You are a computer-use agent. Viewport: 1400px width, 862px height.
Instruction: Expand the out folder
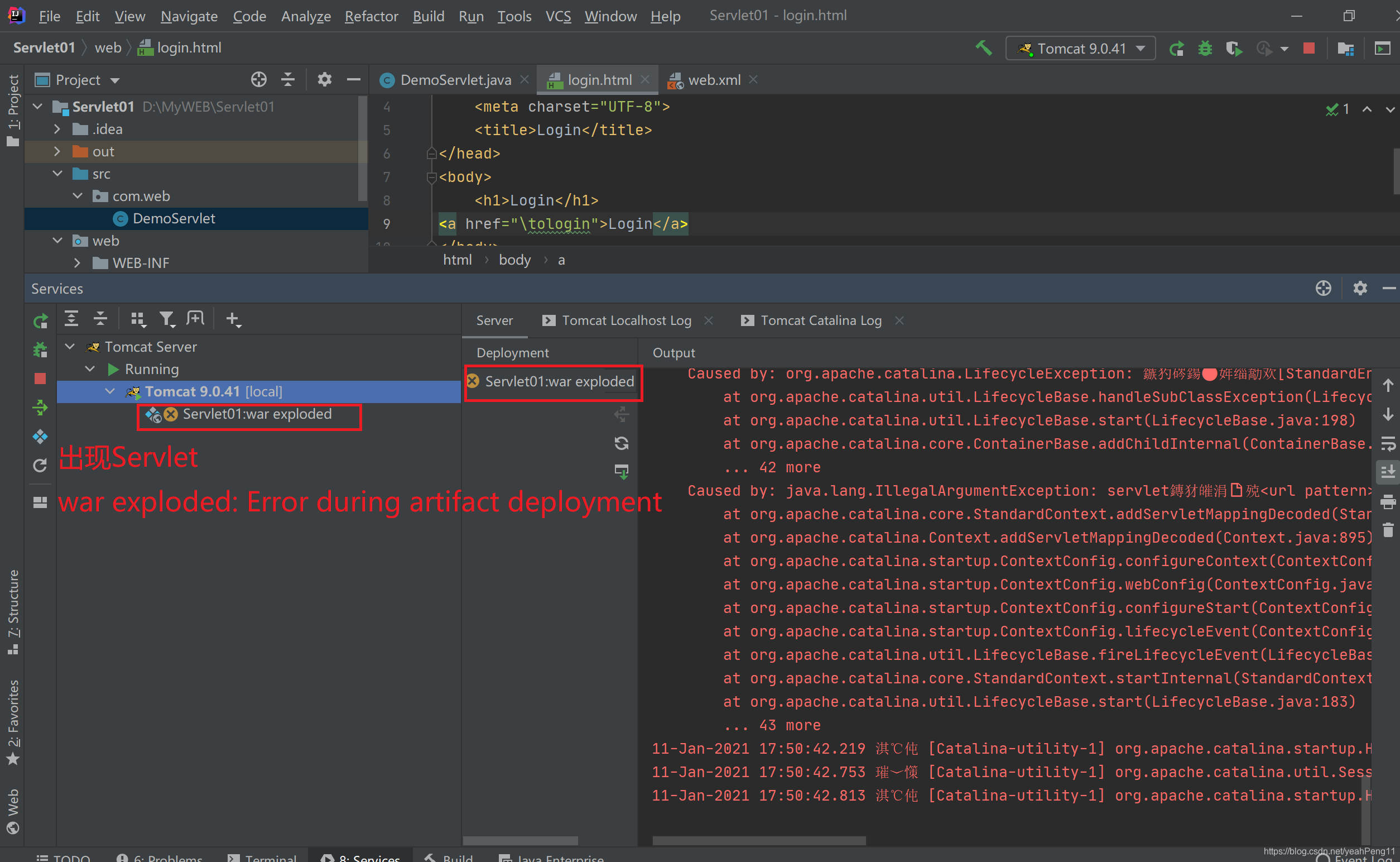coord(57,151)
